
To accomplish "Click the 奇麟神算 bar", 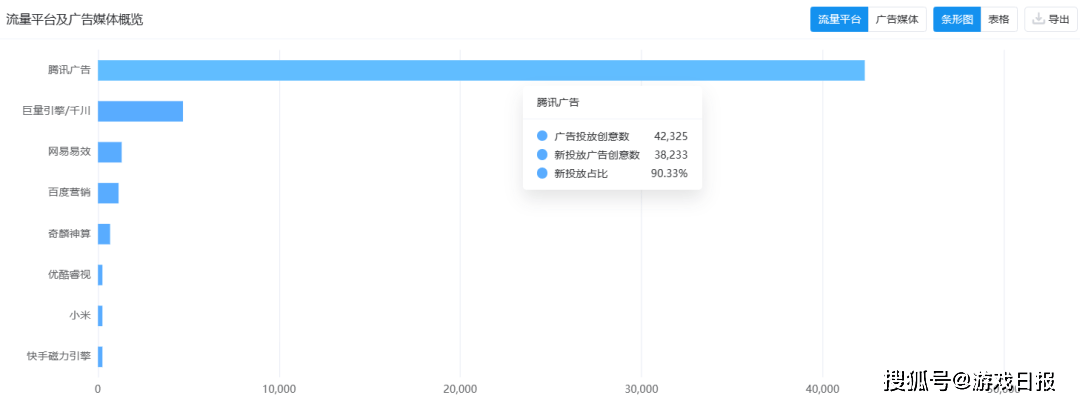I will click(x=104, y=234).
